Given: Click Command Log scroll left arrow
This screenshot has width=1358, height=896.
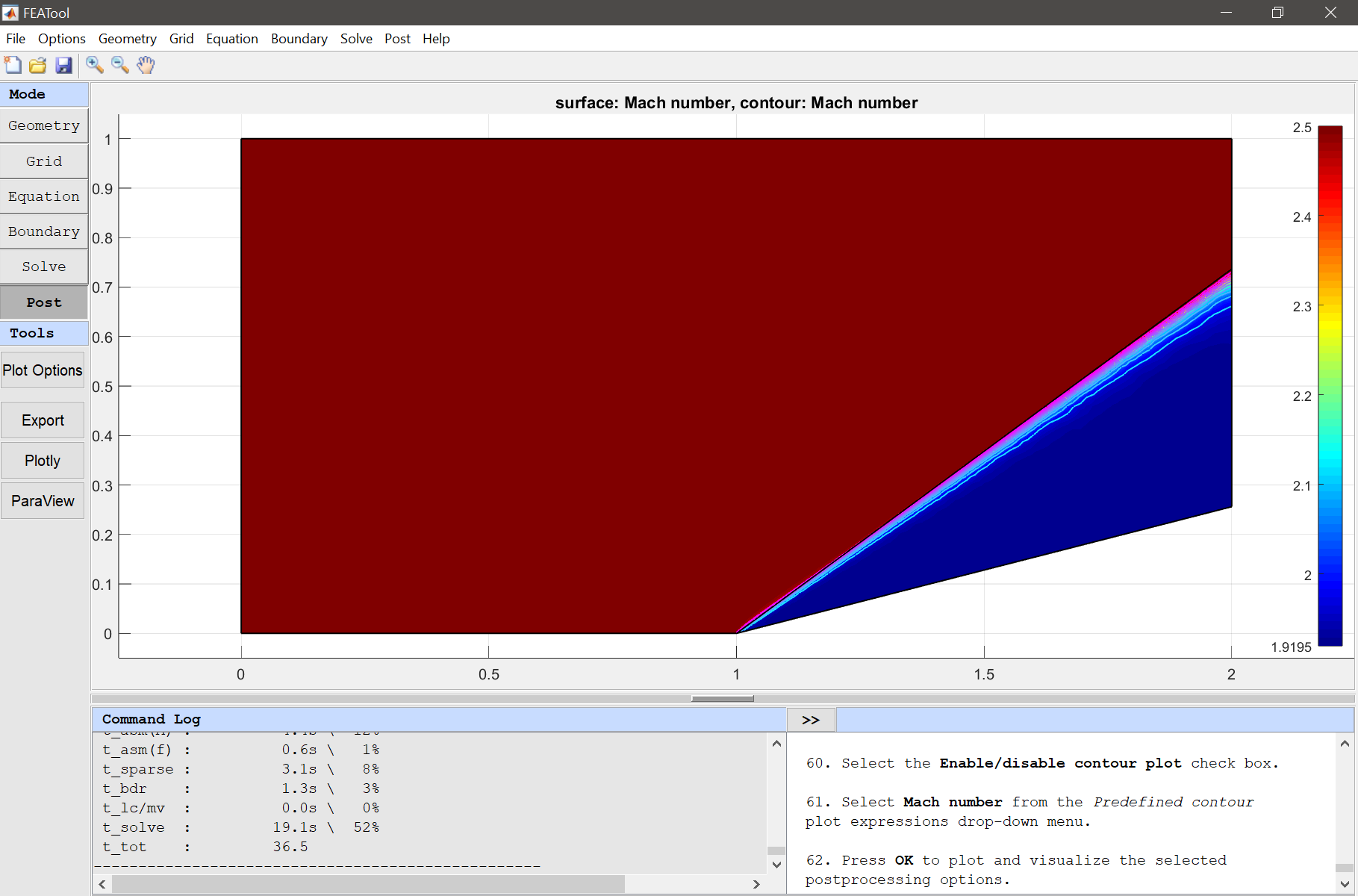Looking at the screenshot, I should tap(102, 884).
